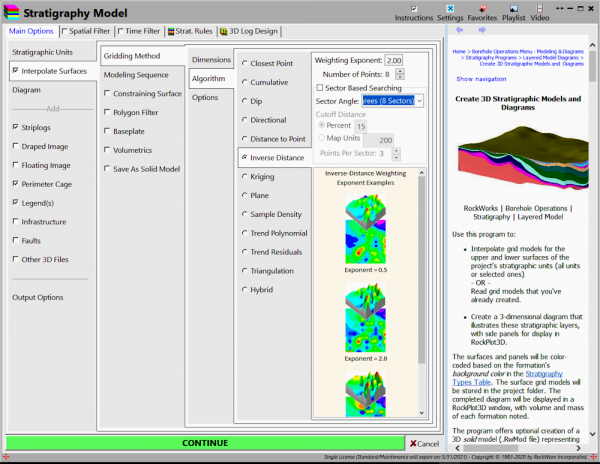Toggle Interpolate Surfaces checkbox
The image size is (600, 464).
tap(15, 70)
